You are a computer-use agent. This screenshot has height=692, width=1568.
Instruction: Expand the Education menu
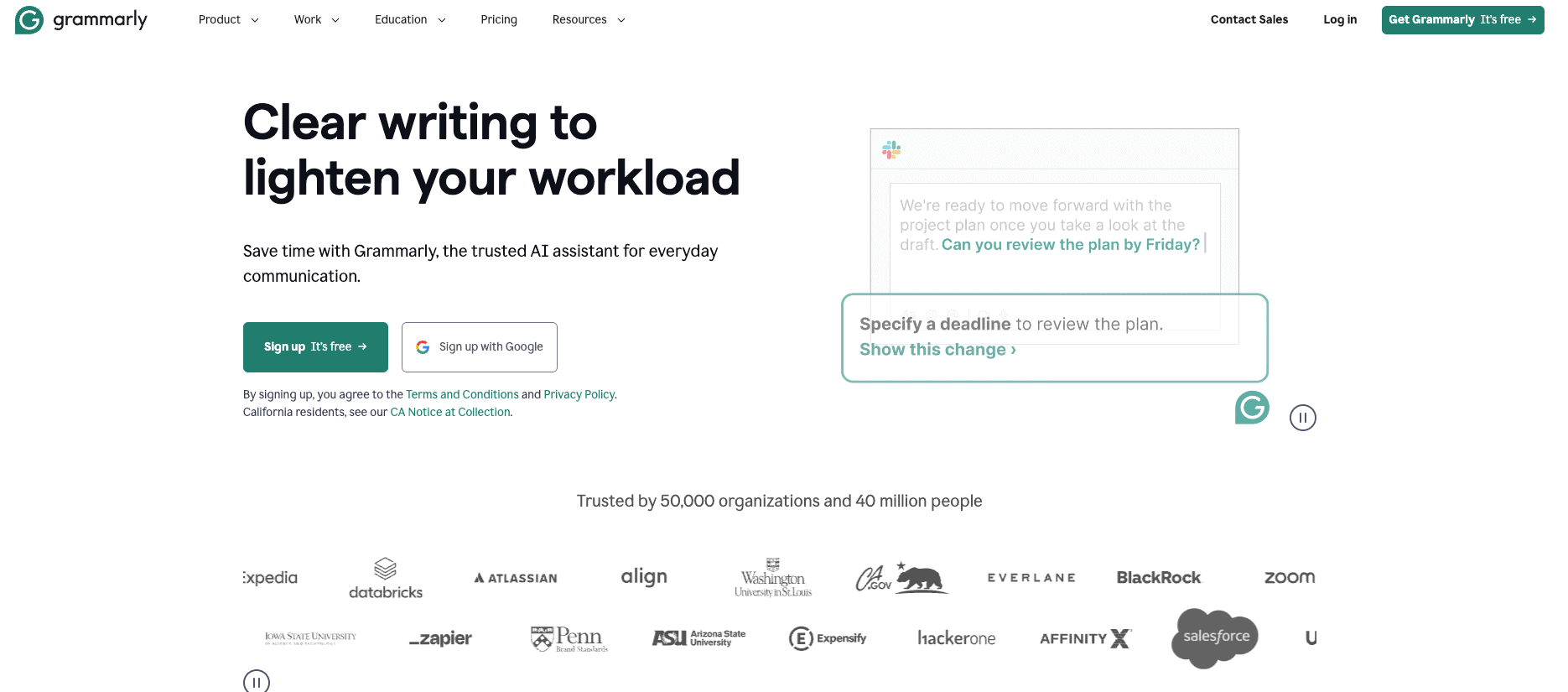click(410, 19)
